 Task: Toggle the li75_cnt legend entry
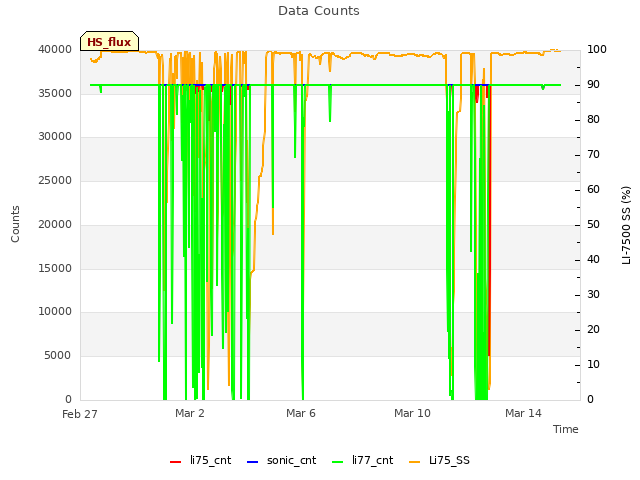tap(200, 460)
